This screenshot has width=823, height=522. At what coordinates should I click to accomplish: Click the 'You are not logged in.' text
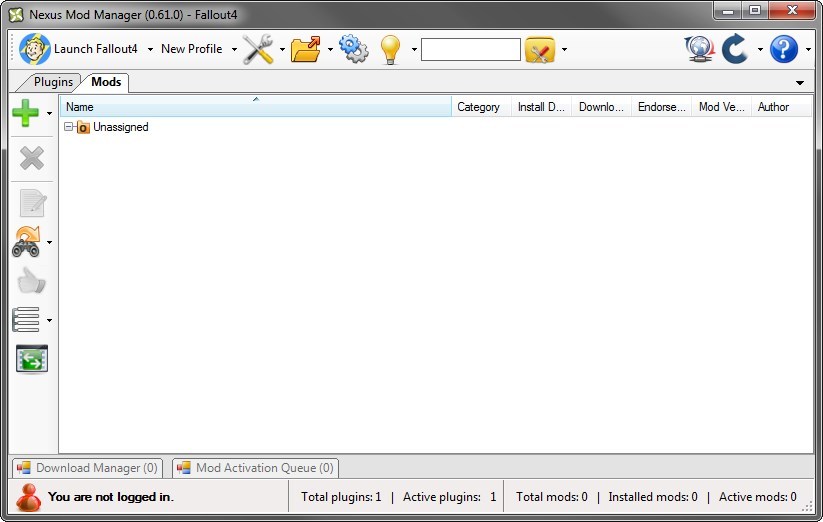111,497
